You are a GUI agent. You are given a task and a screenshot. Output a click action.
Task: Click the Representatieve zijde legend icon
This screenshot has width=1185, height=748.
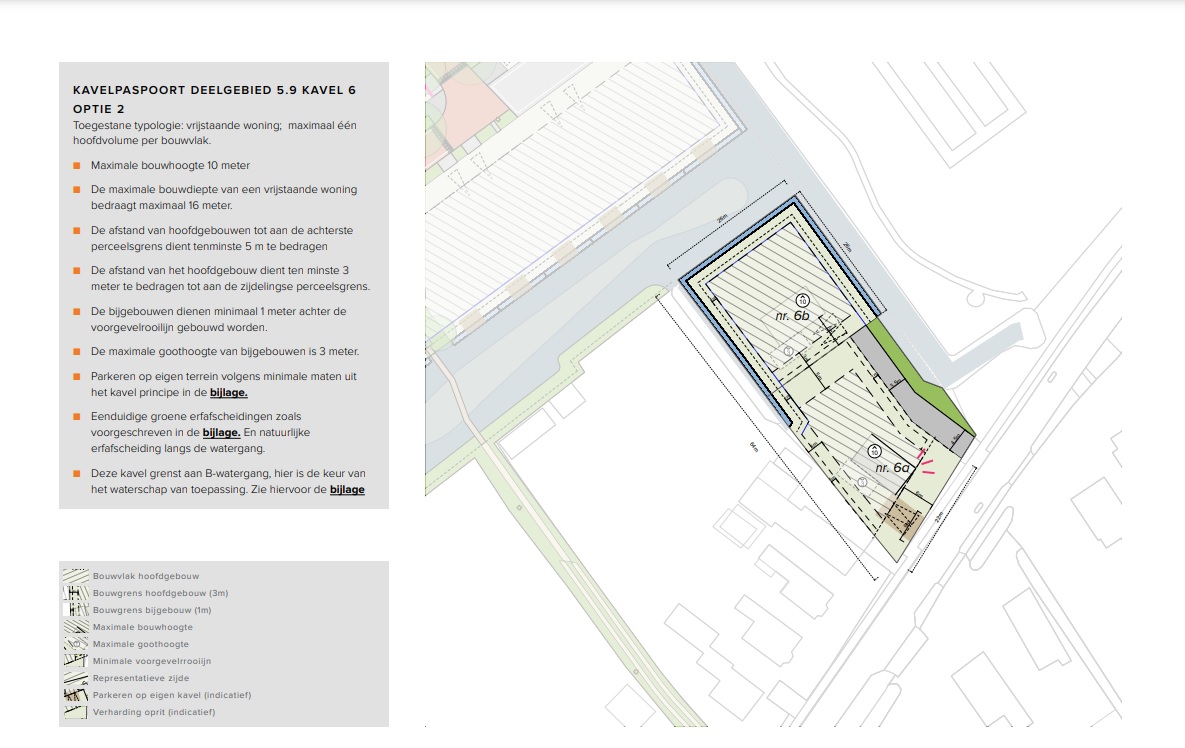click(x=76, y=678)
